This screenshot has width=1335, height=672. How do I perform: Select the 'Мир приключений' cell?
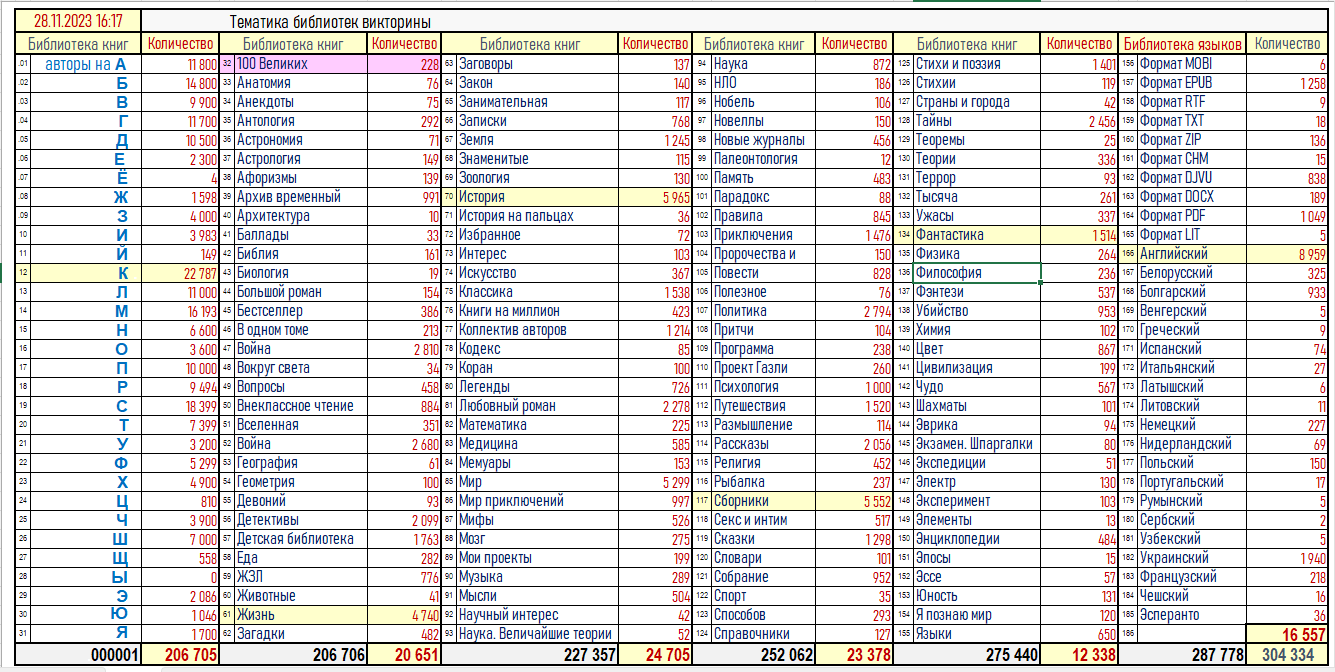(537, 501)
